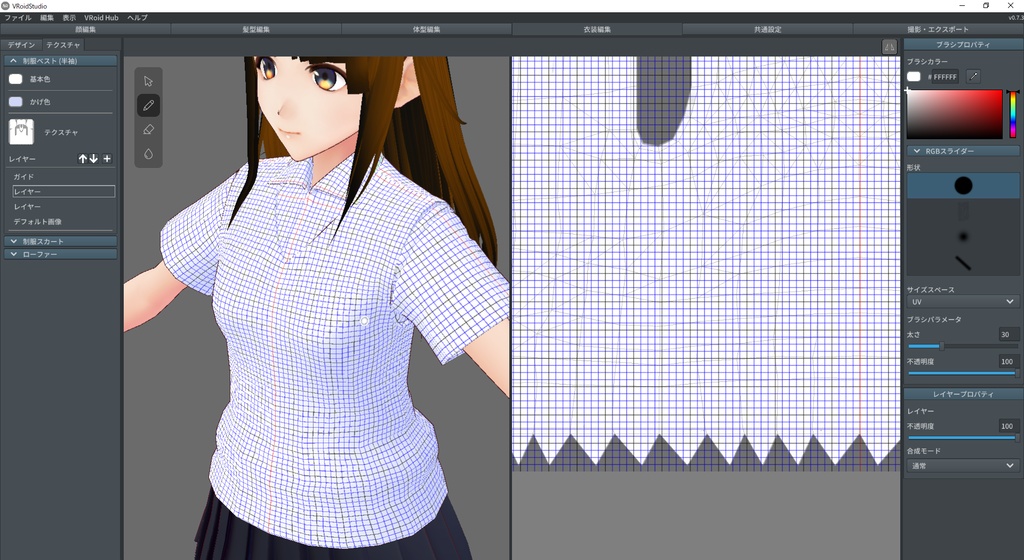Collapse the 制服ベスト (半袖) section
This screenshot has width=1024, height=560.
click(61, 61)
